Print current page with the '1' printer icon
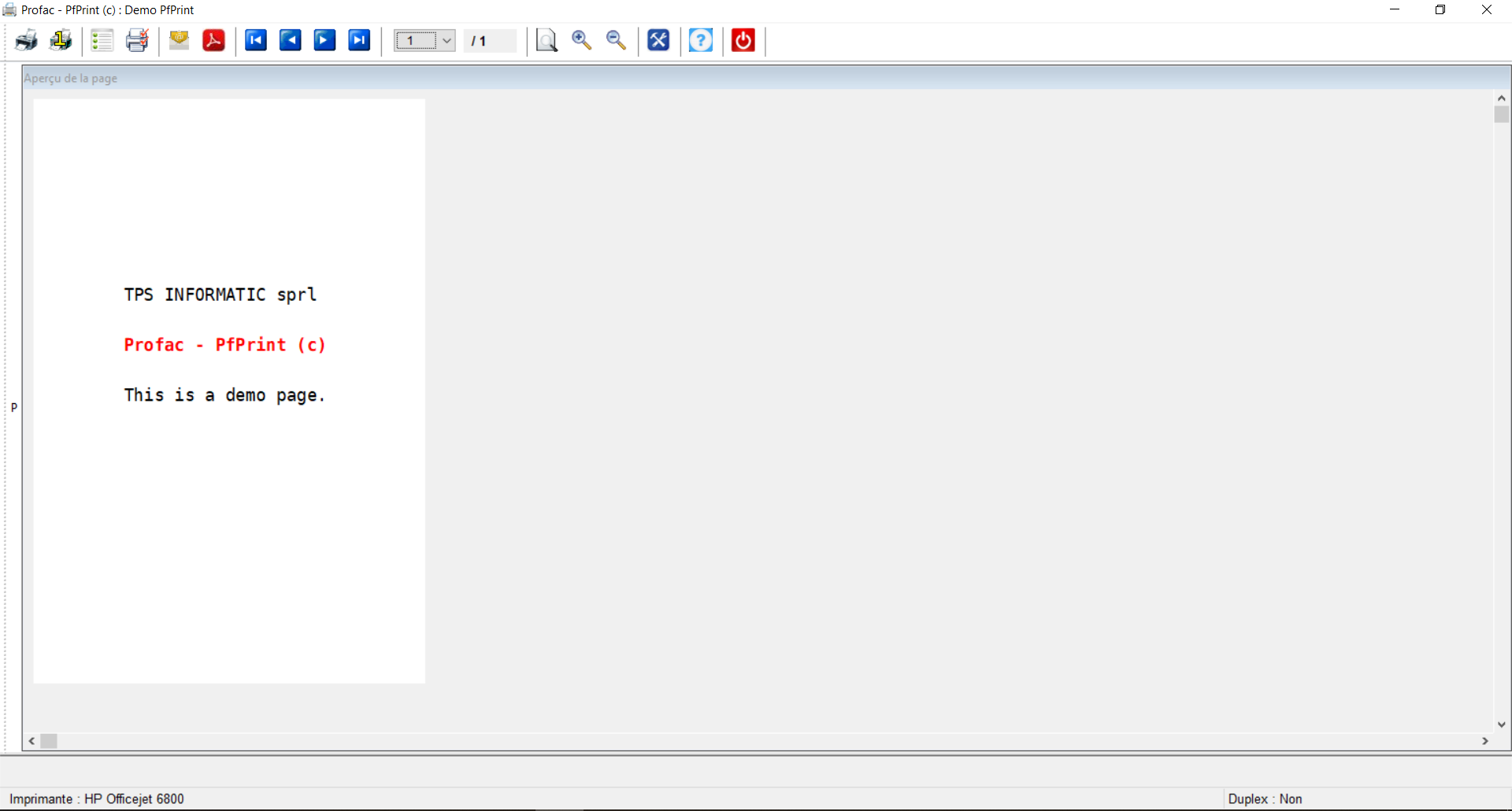The height and width of the screenshot is (811, 1512). [61, 40]
